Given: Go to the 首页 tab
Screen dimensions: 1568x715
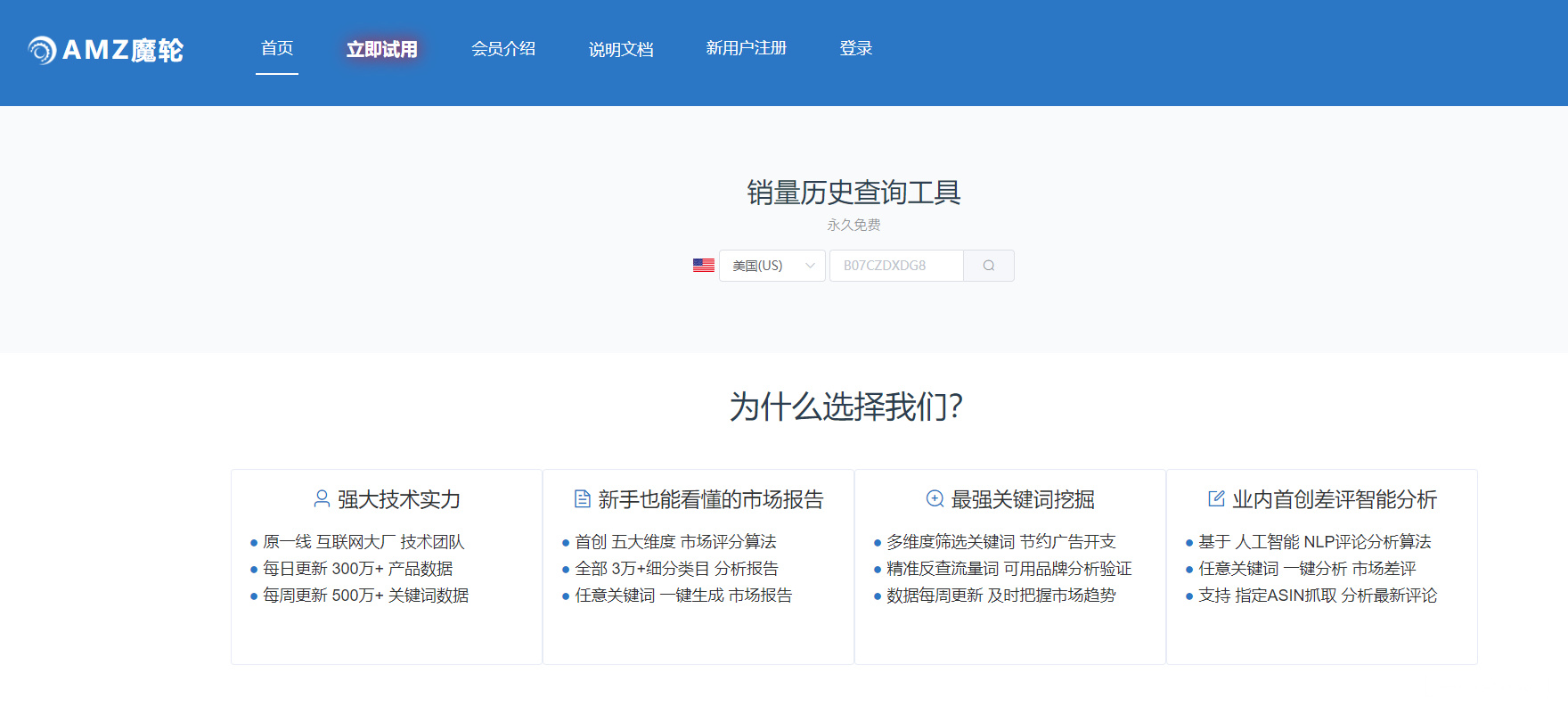Looking at the screenshot, I should 277,49.
